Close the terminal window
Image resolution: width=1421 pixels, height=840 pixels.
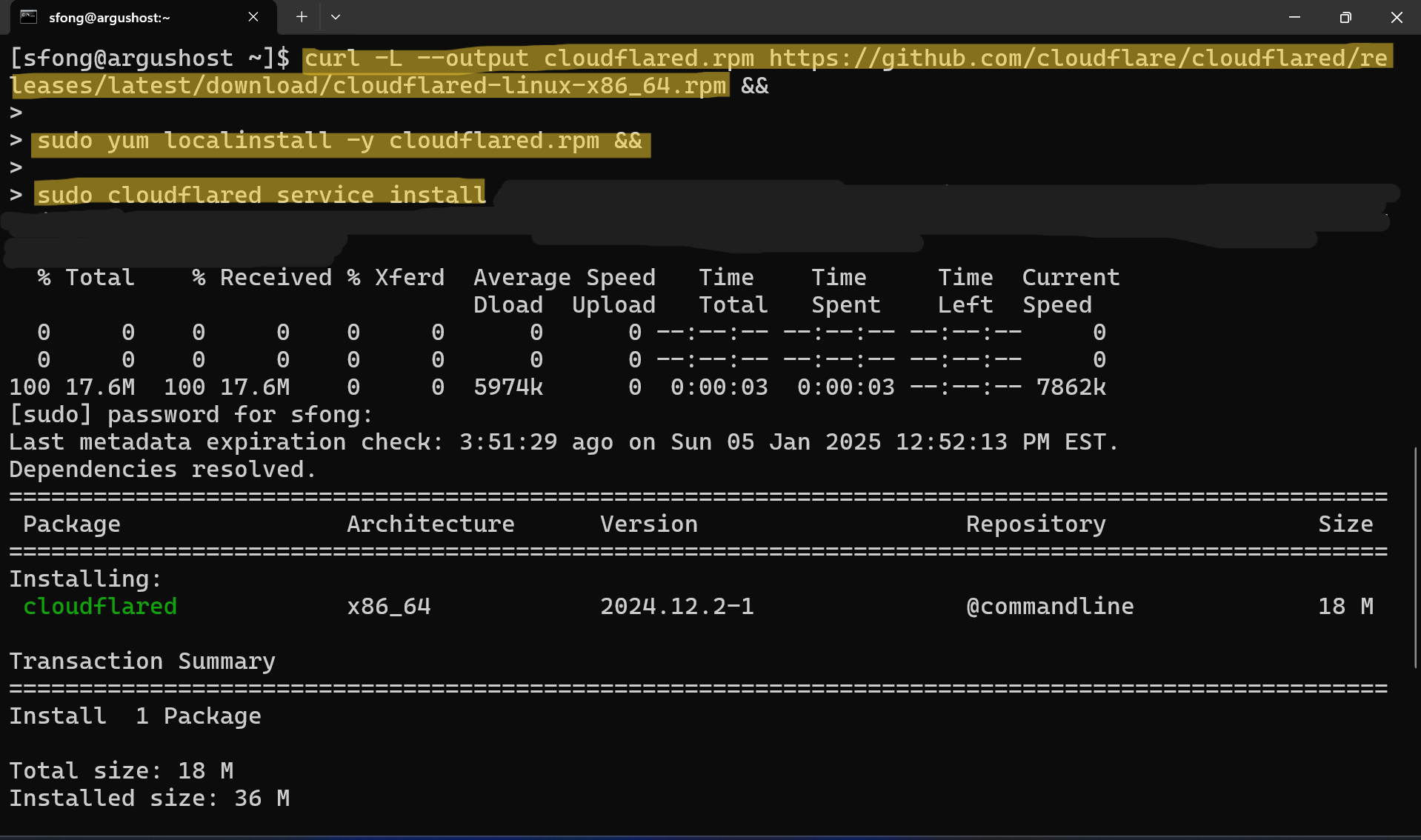coord(1397,17)
